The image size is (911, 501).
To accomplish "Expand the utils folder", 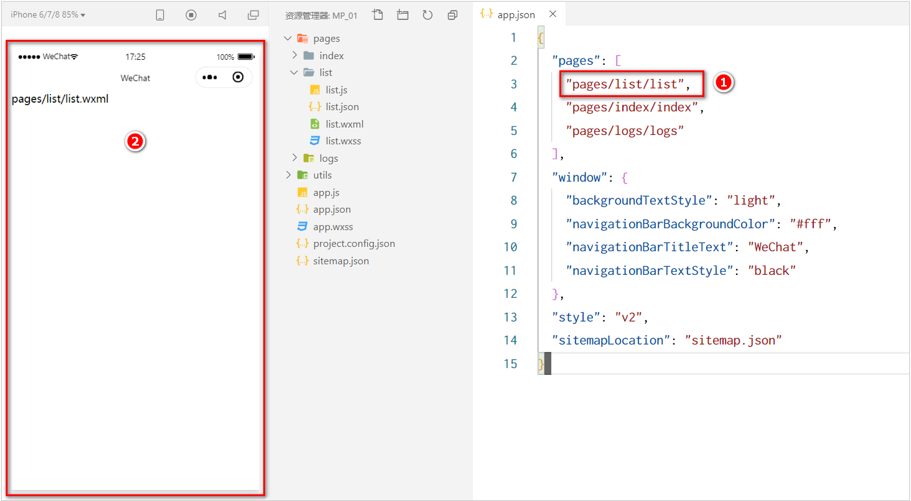I will tap(288, 175).
